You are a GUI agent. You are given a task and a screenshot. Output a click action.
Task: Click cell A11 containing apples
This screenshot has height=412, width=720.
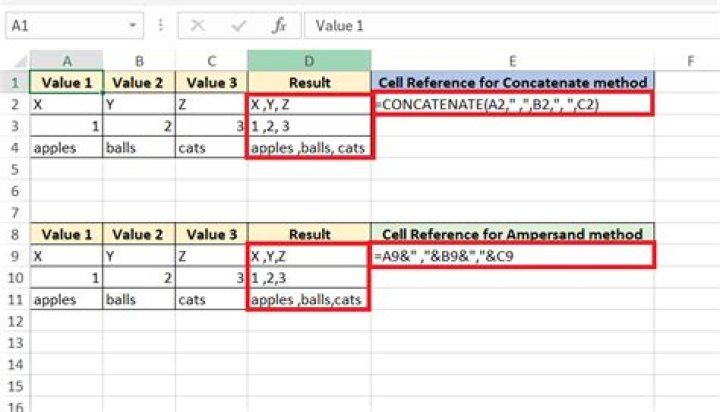pyautogui.click(x=67, y=299)
